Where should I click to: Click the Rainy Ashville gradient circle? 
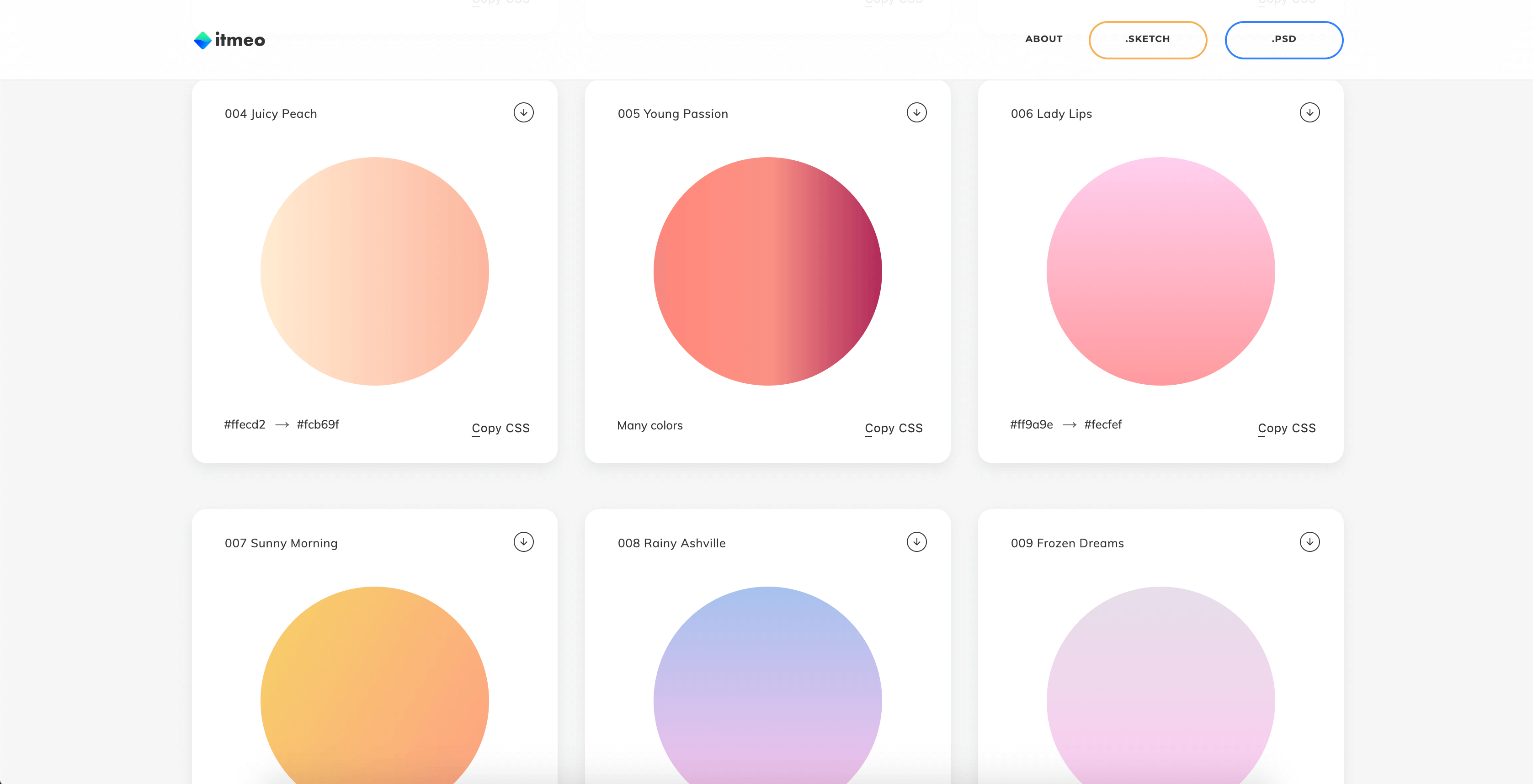[768, 684]
